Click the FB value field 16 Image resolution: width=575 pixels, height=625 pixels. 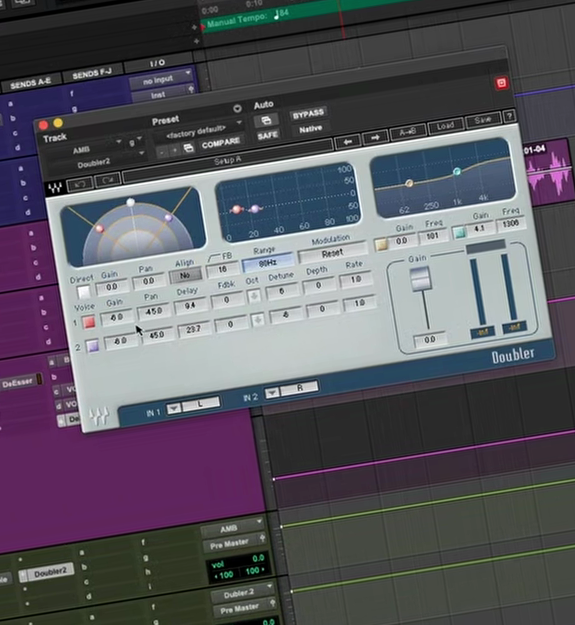pyautogui.click(x=223, y=270)
